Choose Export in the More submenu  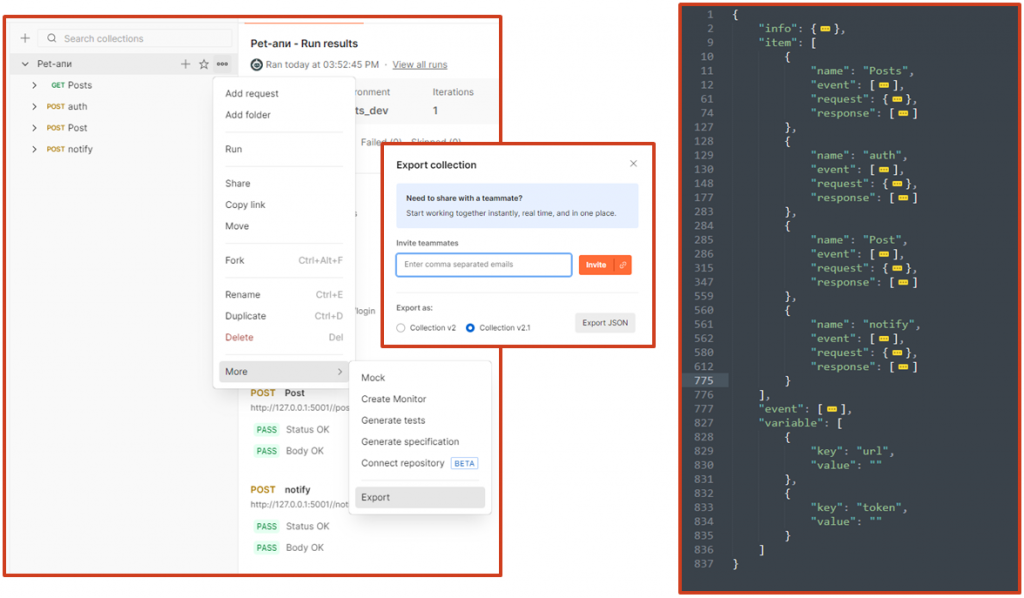coord(420,497)
